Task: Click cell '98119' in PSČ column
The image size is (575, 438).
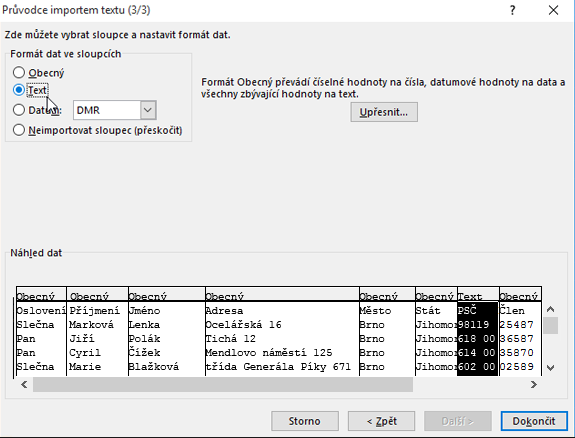Action: pos(474,325)
